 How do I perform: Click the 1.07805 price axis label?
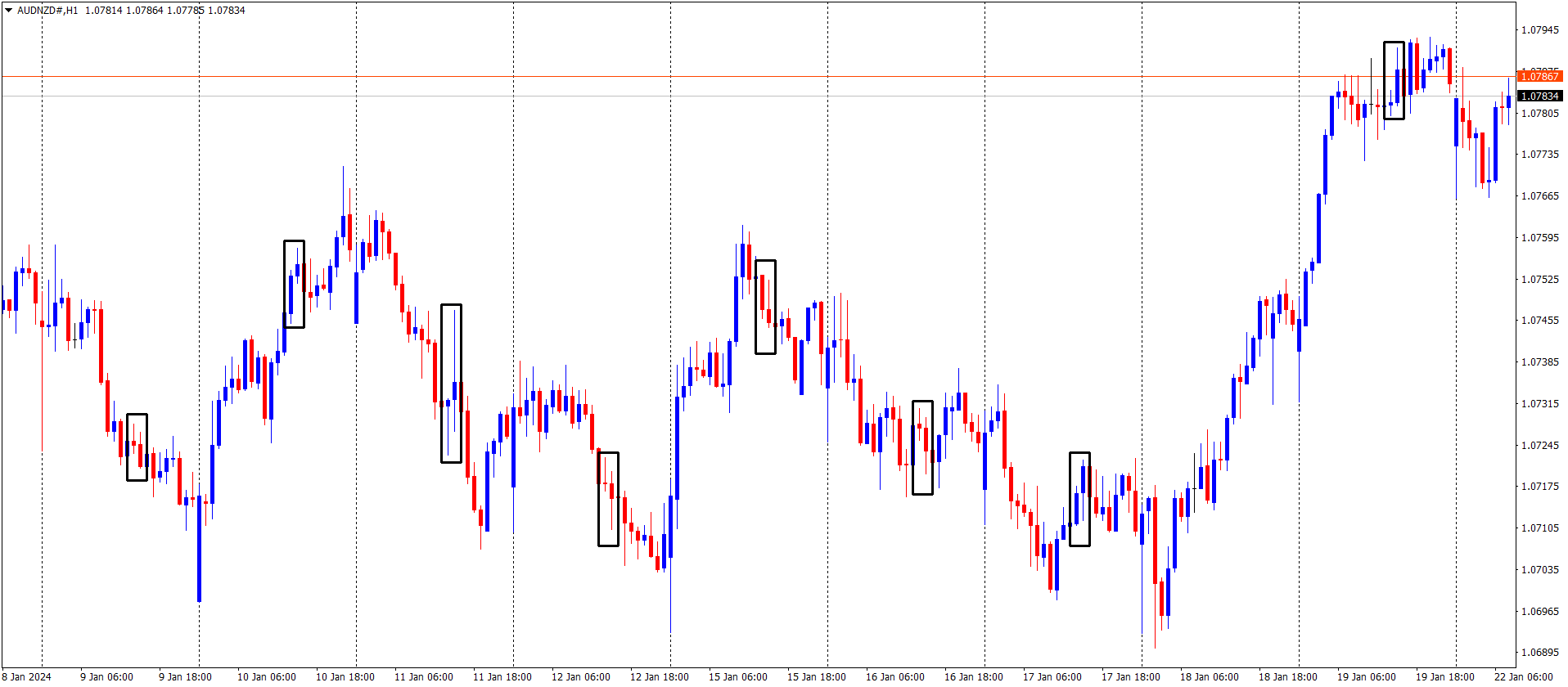click(x=1539, y=113)
